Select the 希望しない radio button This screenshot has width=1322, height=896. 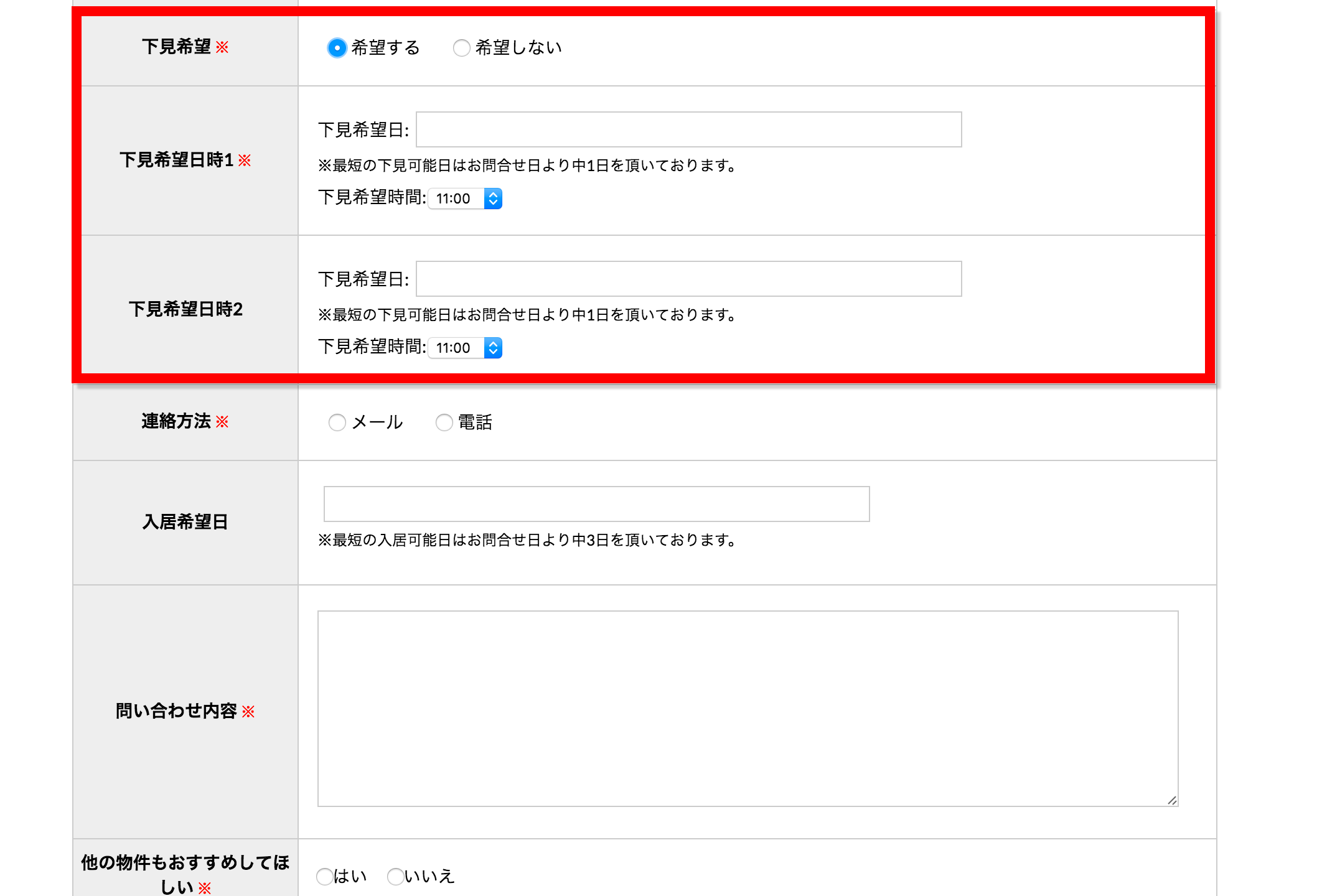coord(461,48)
